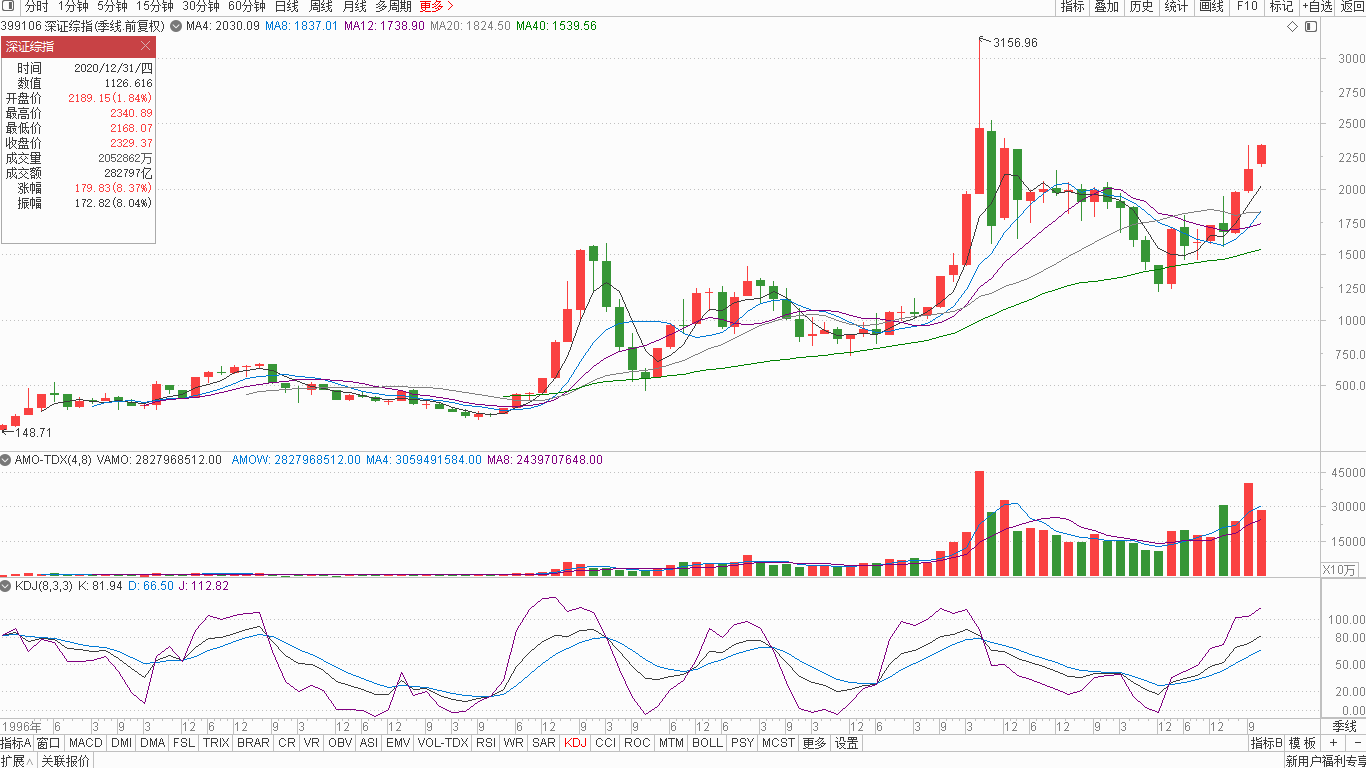
Task: Click the 季线 period label at bottom right
Action: pyautogui.click(x=1344, y=726)
